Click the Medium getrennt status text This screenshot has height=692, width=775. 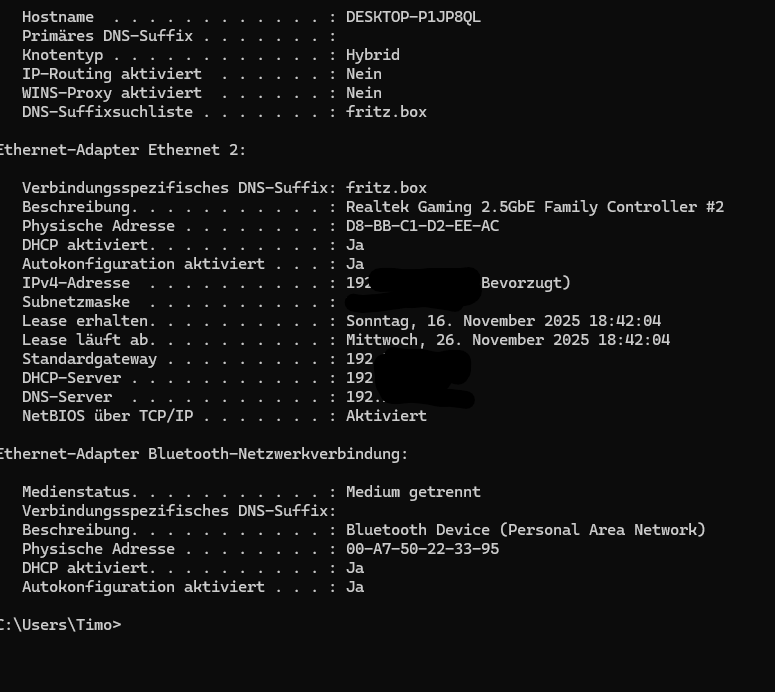point(413,492)
